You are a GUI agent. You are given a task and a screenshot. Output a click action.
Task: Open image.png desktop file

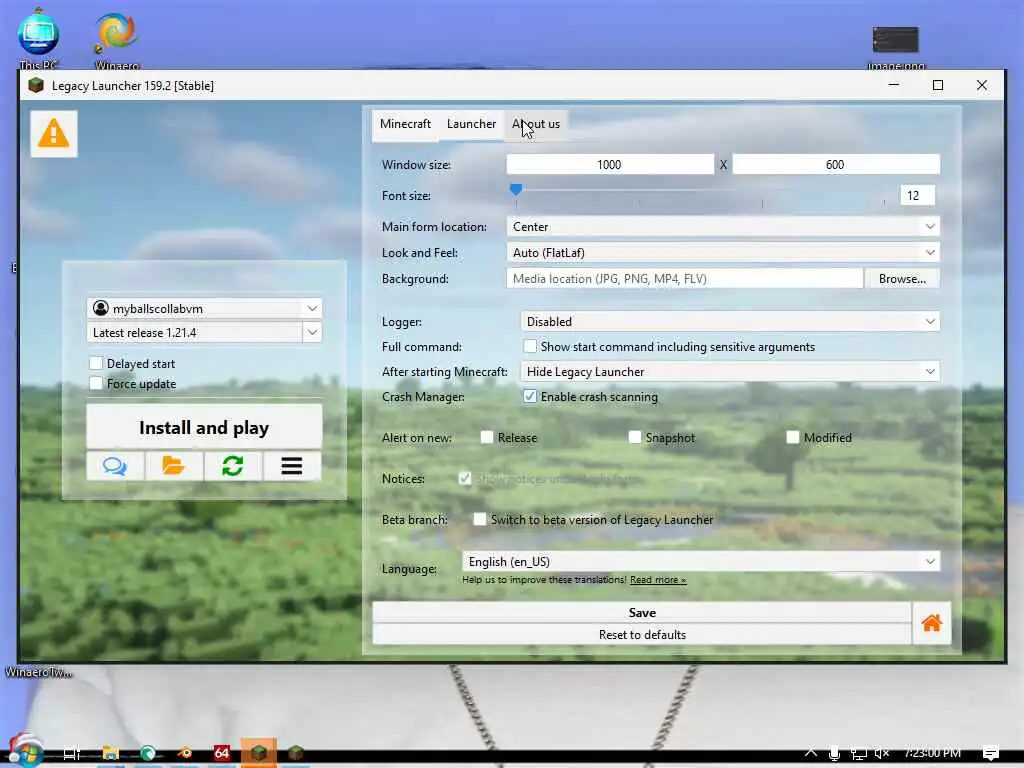896,46
